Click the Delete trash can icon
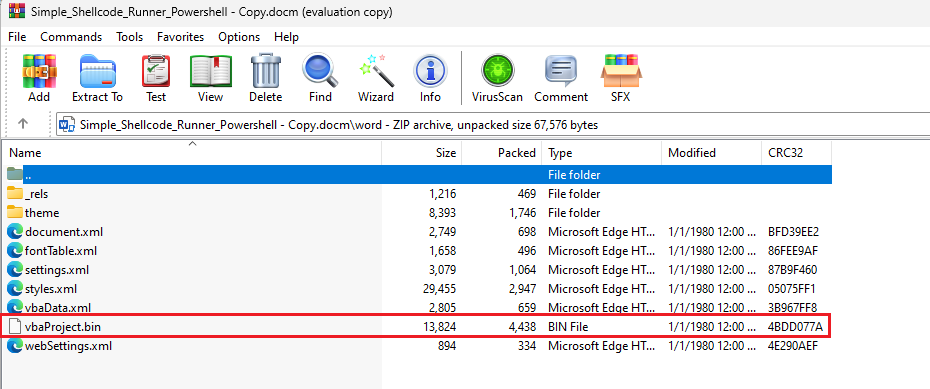The width and height of the screenshot is (930, 389). (x=265, y=71)
